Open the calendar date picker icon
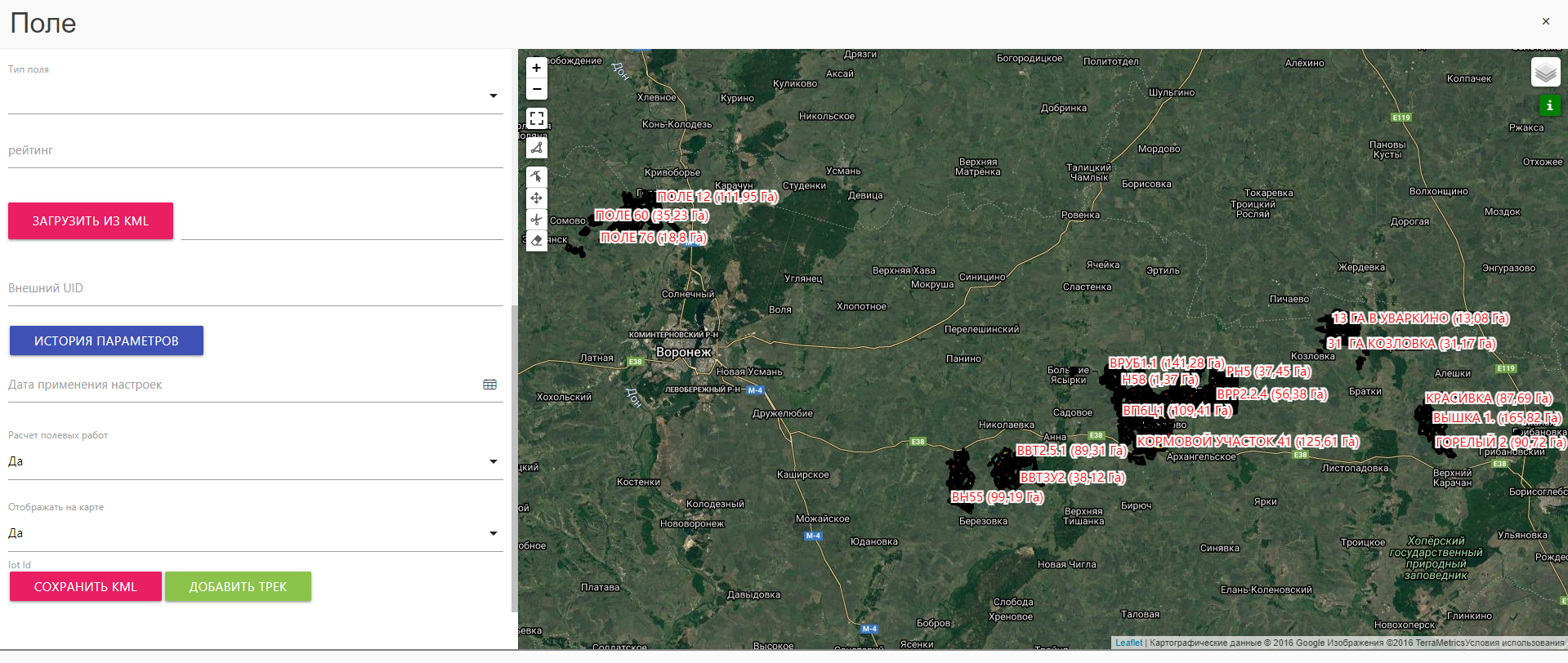 coord(489,385)
